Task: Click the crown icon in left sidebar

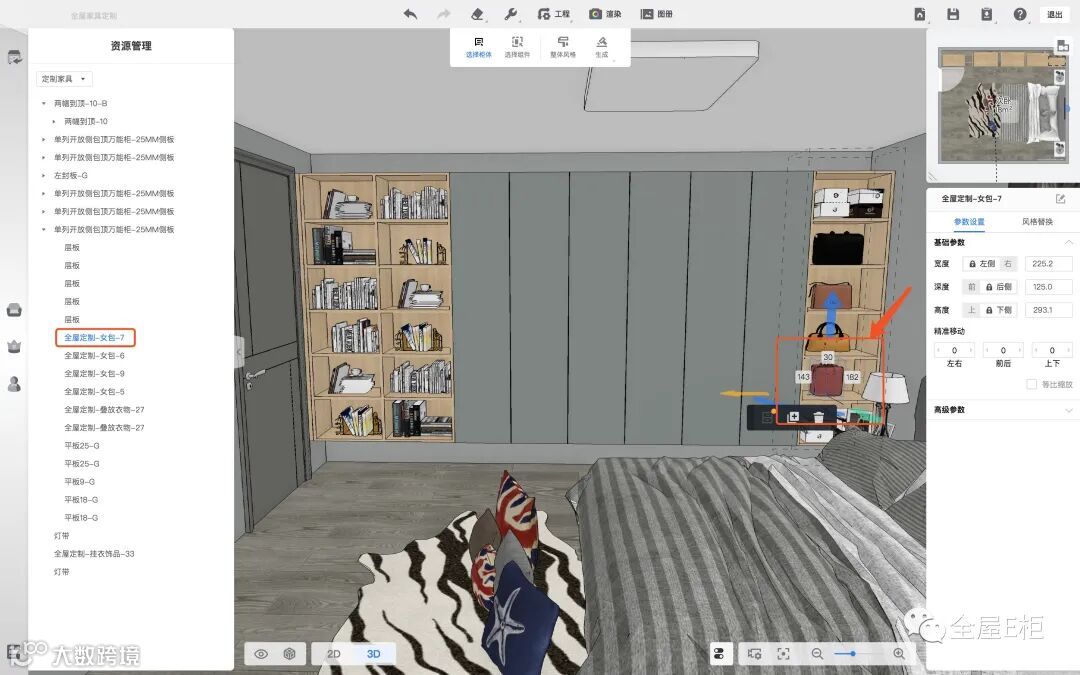Action: click(x=14, y=346)
